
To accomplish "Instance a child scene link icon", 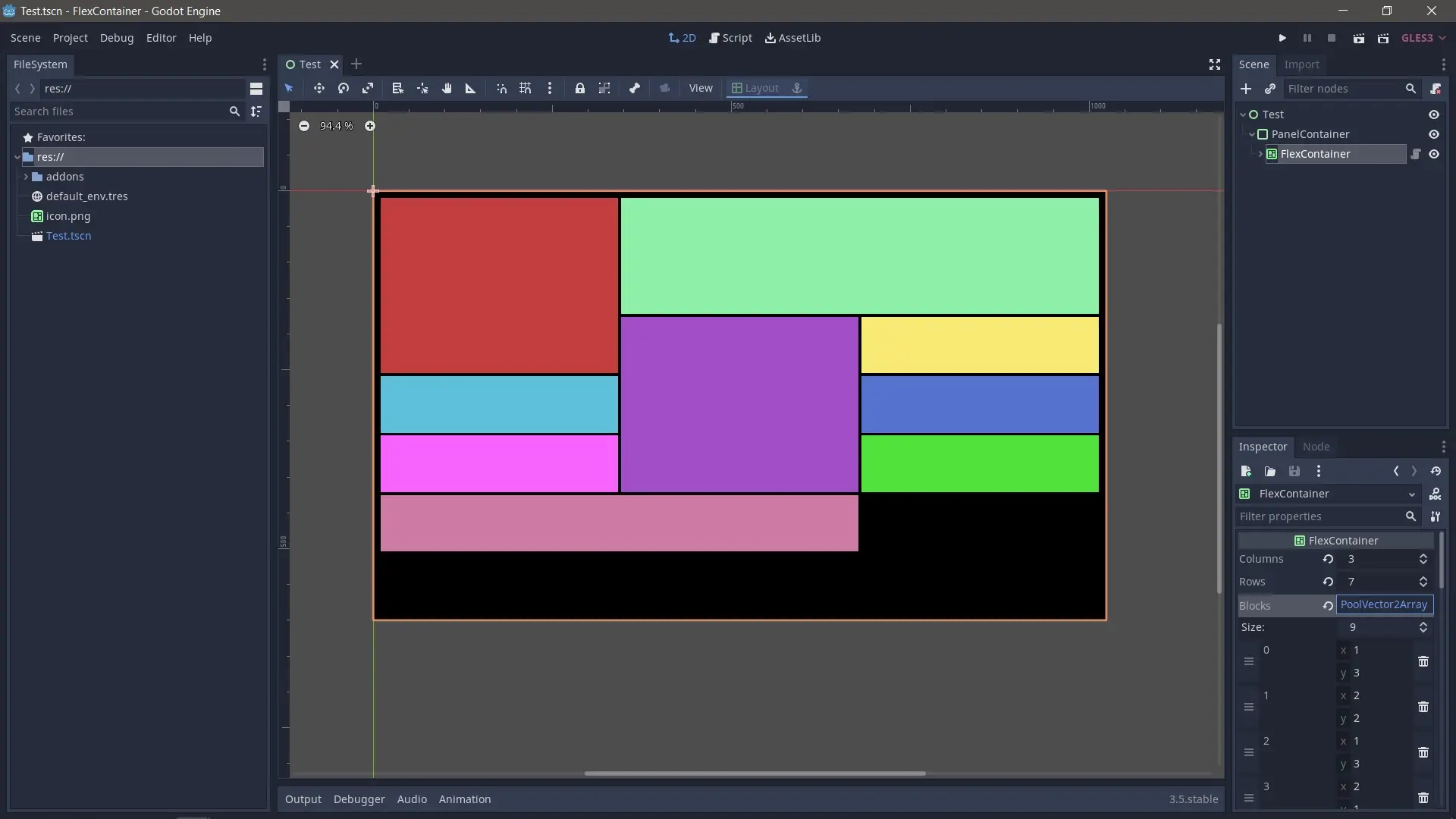I will tap(1270, 89).
